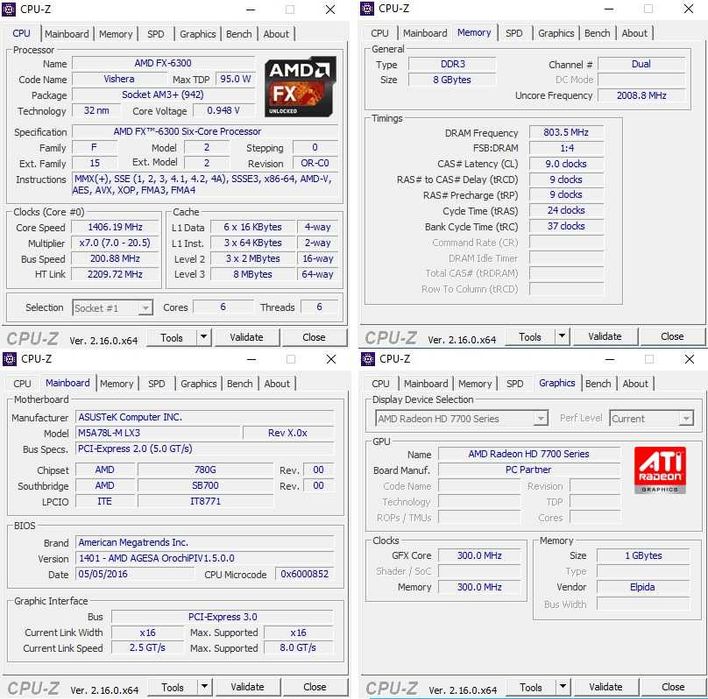Click CPU-Z app icon in Memory window titlebar
Screen dimensions: 708x699
[367, 8]
